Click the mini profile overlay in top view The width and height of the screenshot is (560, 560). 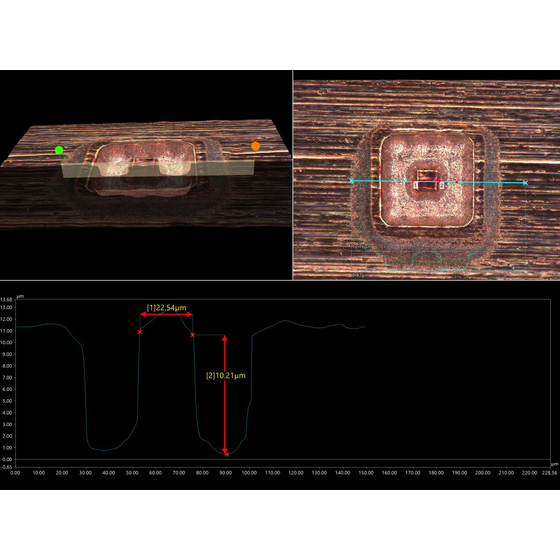pos(438,261)
